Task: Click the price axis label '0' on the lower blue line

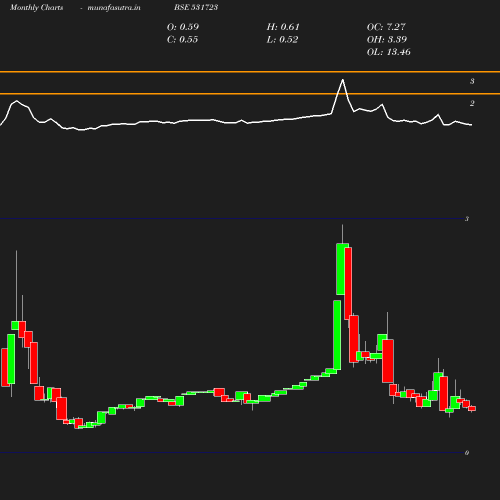Action: 467,453
